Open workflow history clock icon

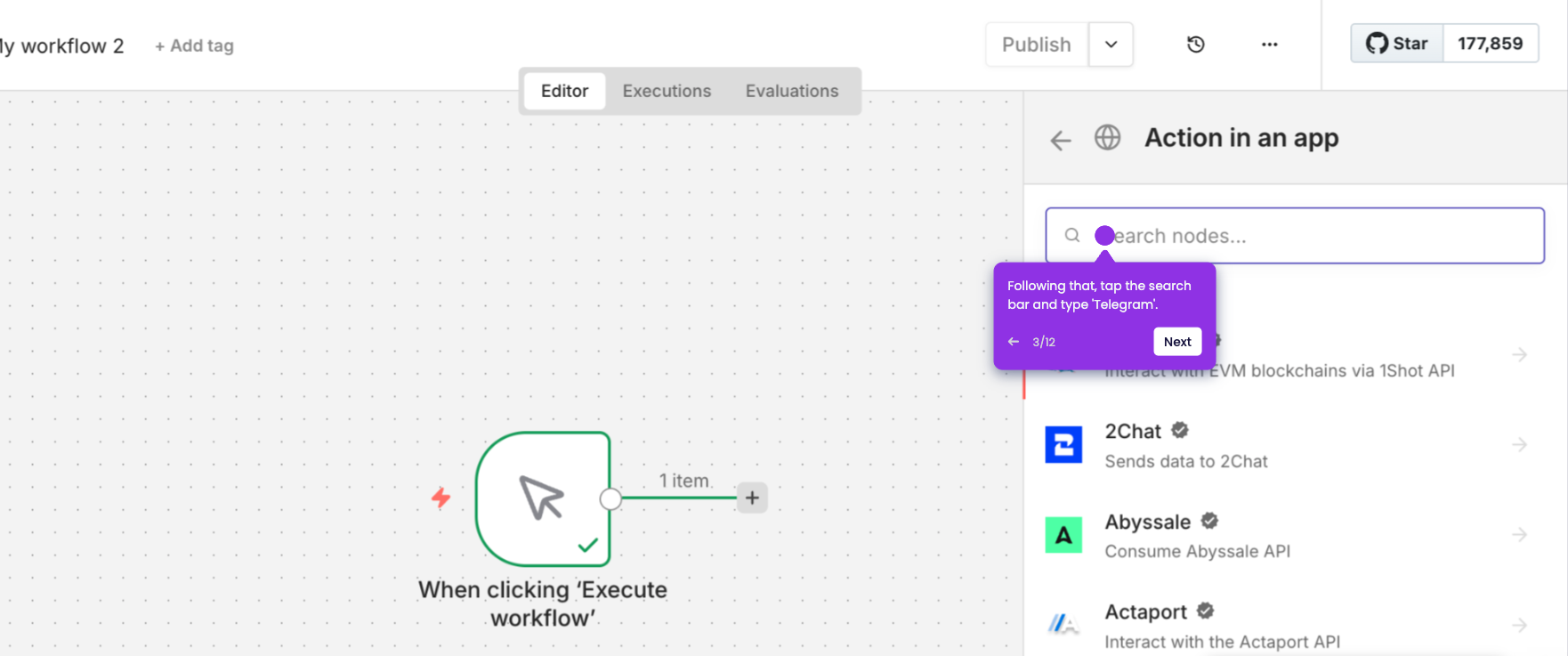click(x=1196, y=44)
